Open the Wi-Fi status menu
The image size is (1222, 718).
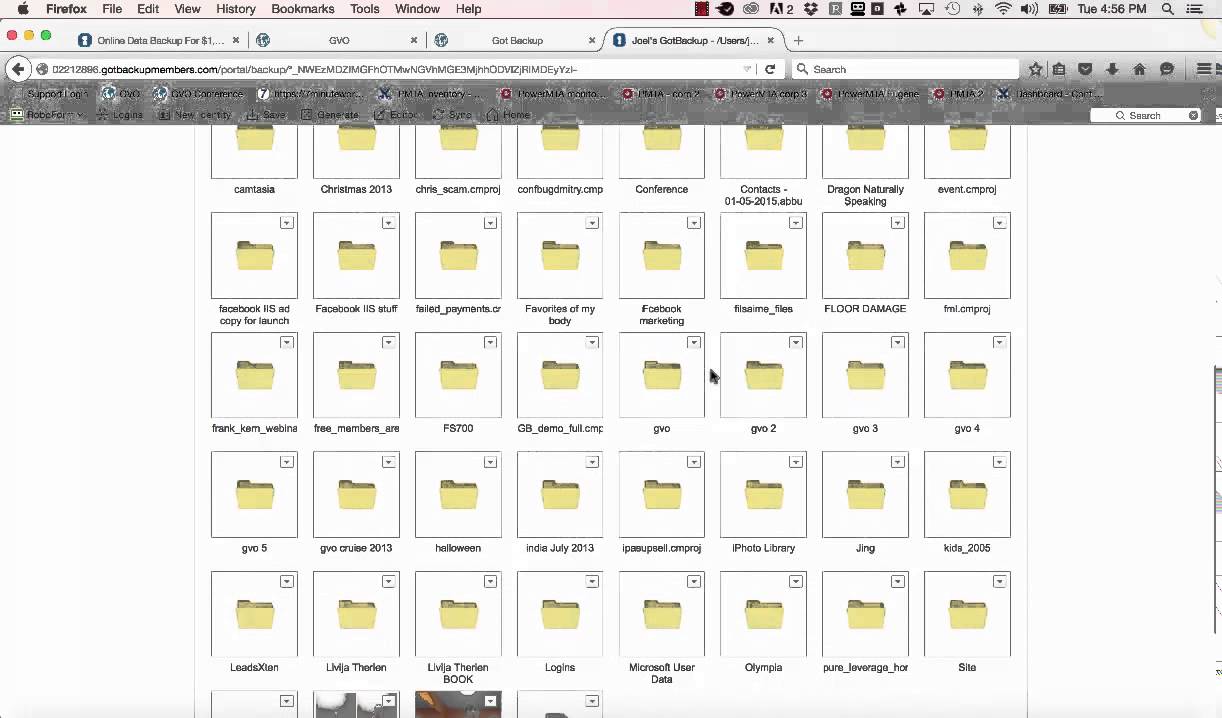tap(1003, 9)
